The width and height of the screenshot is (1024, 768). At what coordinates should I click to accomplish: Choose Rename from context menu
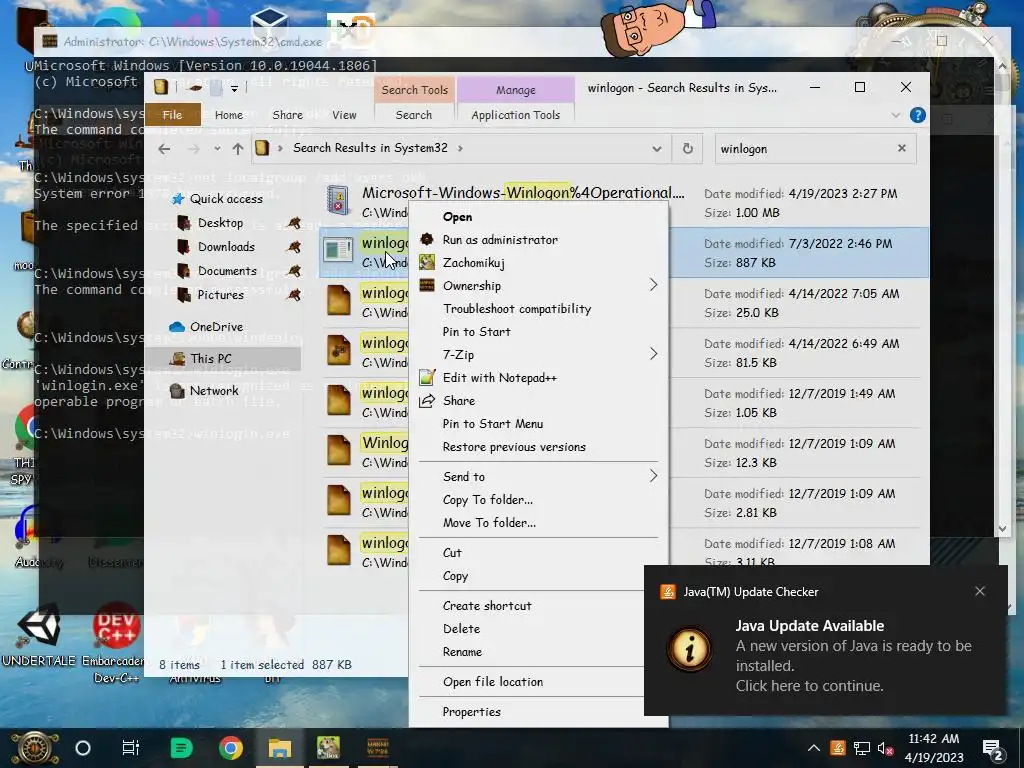click(x=462, y=652)
